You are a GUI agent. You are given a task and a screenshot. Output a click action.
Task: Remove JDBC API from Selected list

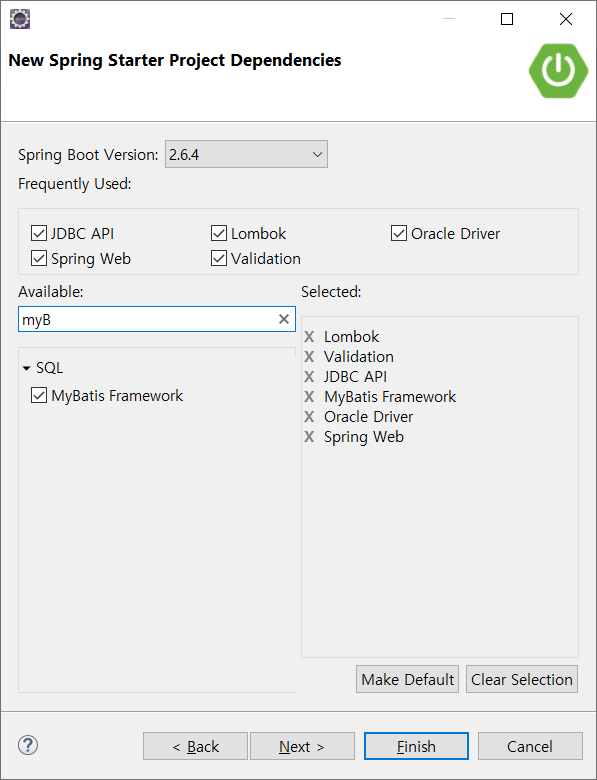[x=309, y=377]
